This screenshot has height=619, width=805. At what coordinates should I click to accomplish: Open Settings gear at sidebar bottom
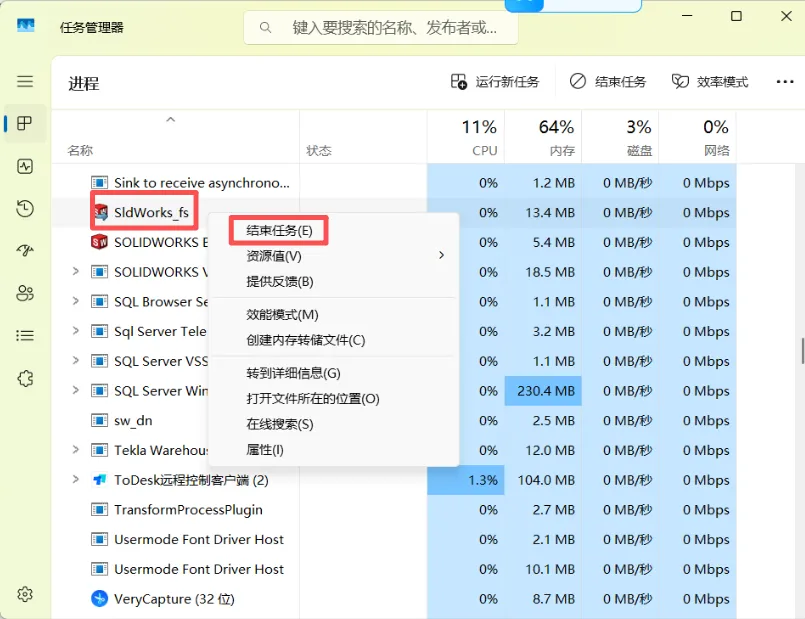point(25,594)
